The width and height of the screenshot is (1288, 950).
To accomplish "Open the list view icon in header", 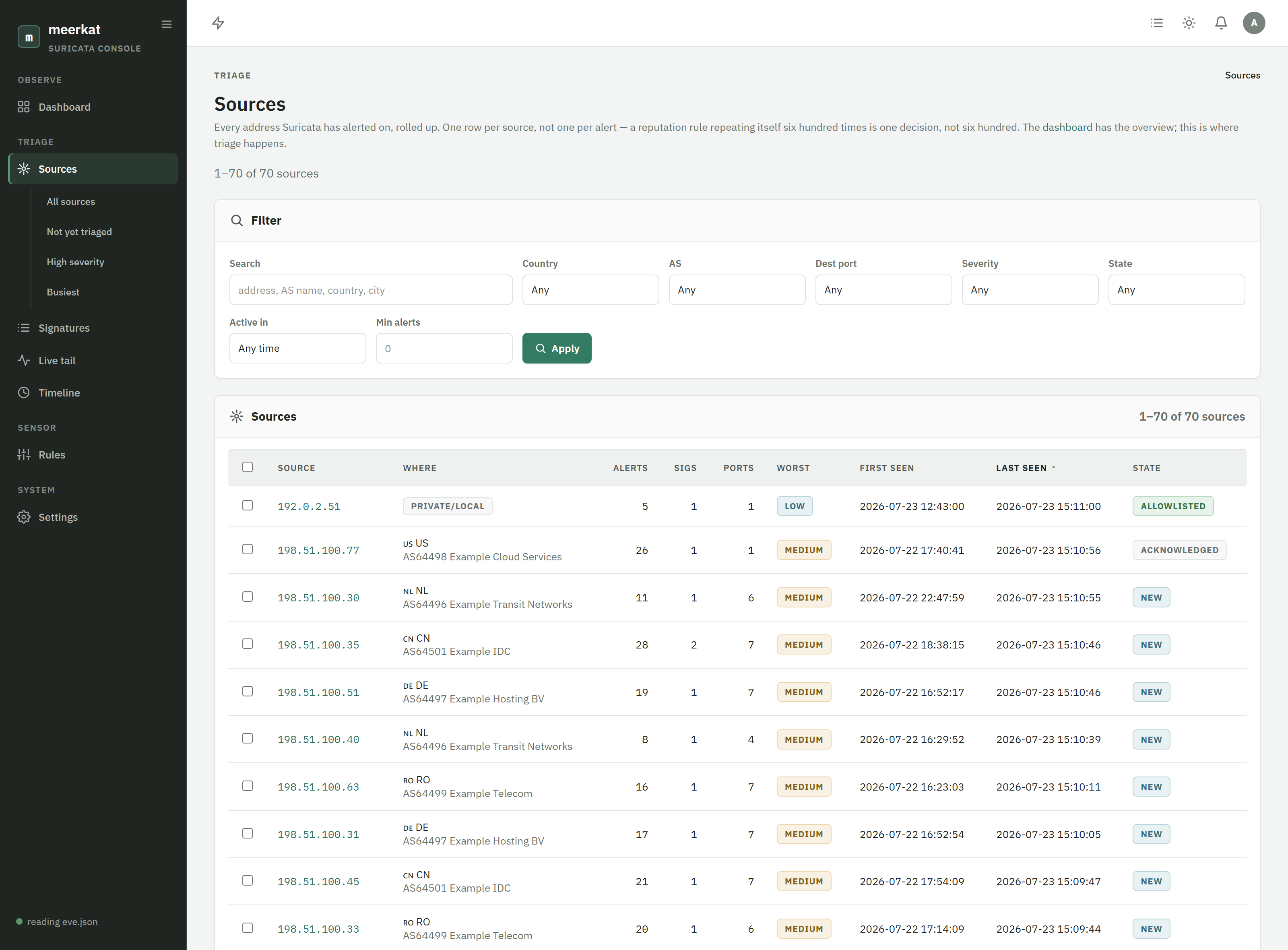I will pos(1157,23).
